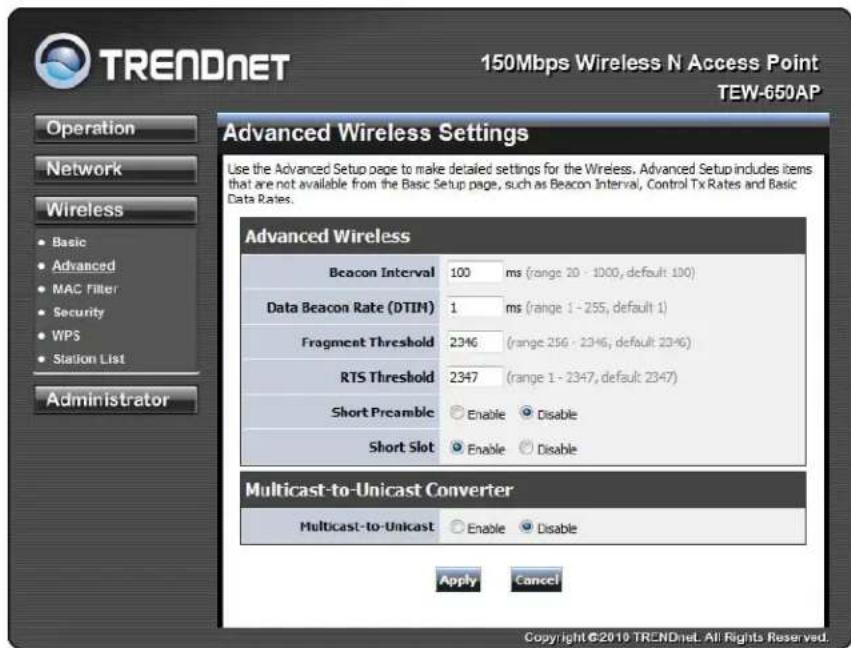Viewport: 851px width, 648px height.
Task: Open the Advanced wireless link
Action: (84, 265)
